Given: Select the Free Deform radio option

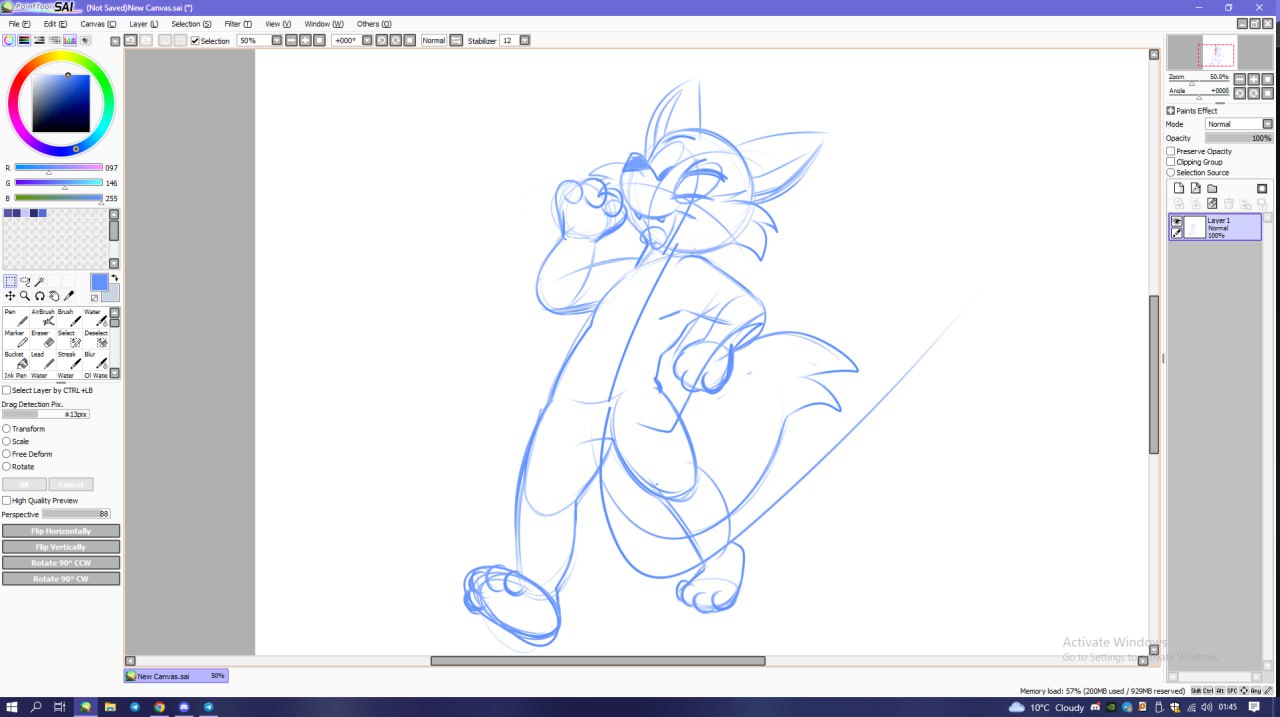Looking at the screenshot, I should (7, 454).
